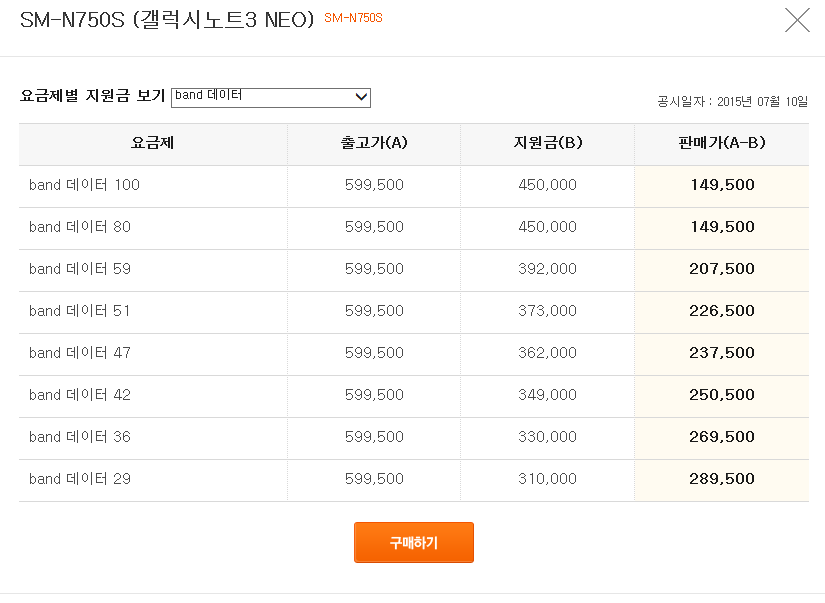This screenshot has width=825, height=603.
Task: Click the 판매가(A-B) column header
Action: (x=722, y=143)
